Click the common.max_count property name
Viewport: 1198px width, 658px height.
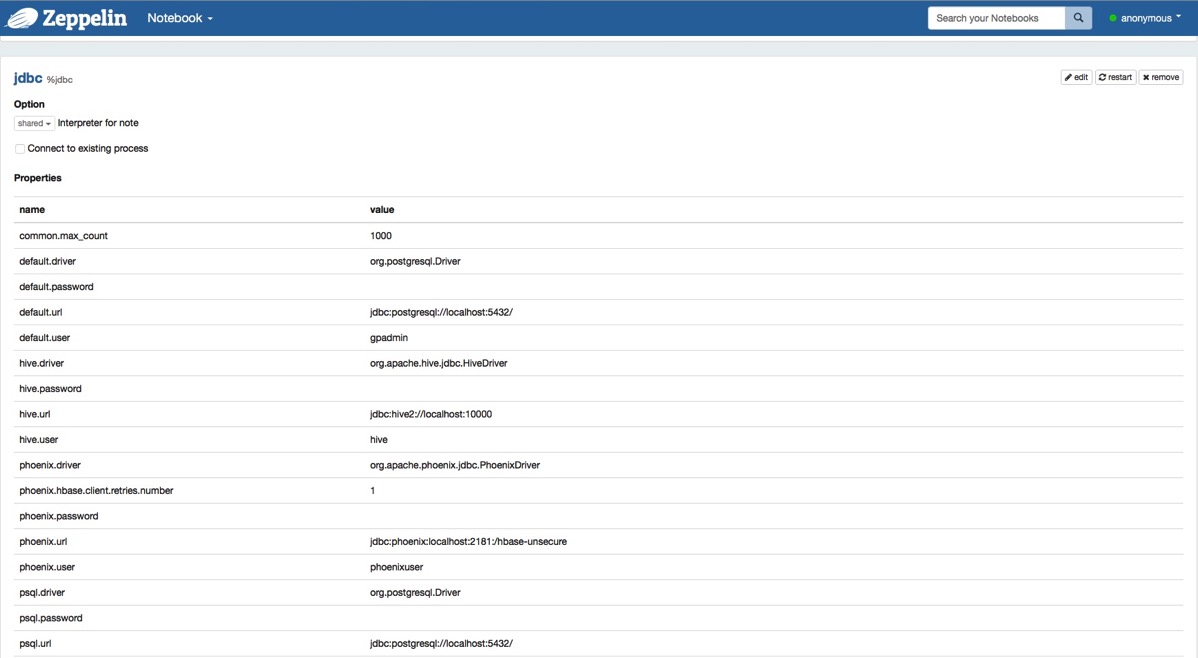63,236
